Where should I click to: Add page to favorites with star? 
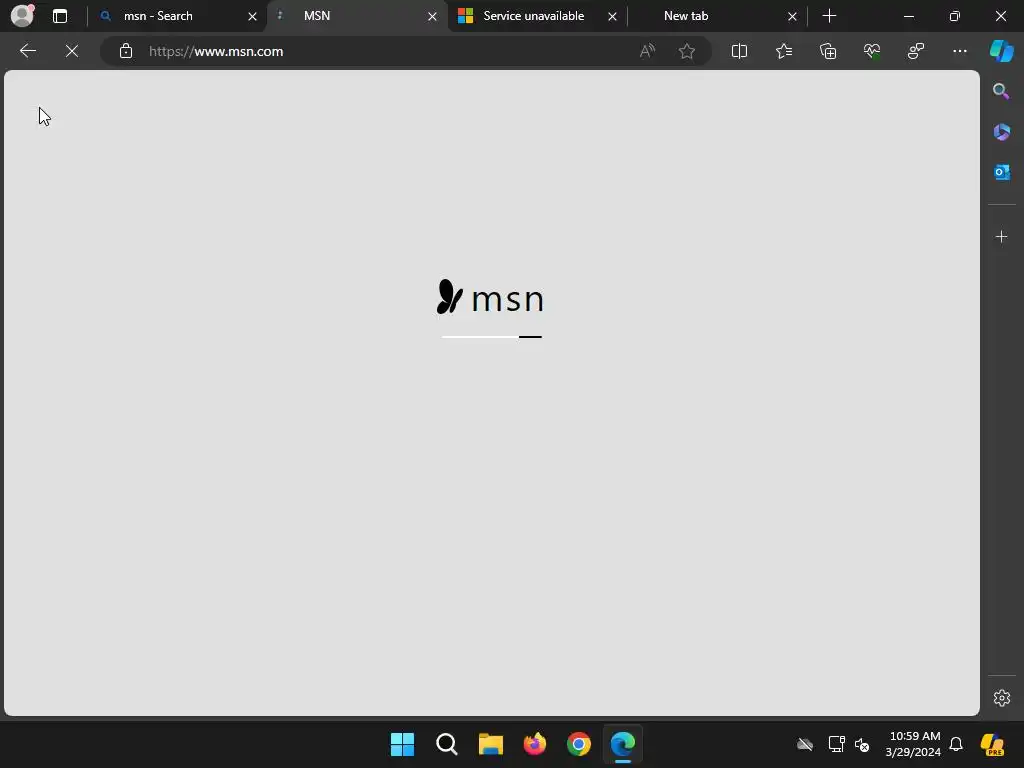(x=686, y=51)
